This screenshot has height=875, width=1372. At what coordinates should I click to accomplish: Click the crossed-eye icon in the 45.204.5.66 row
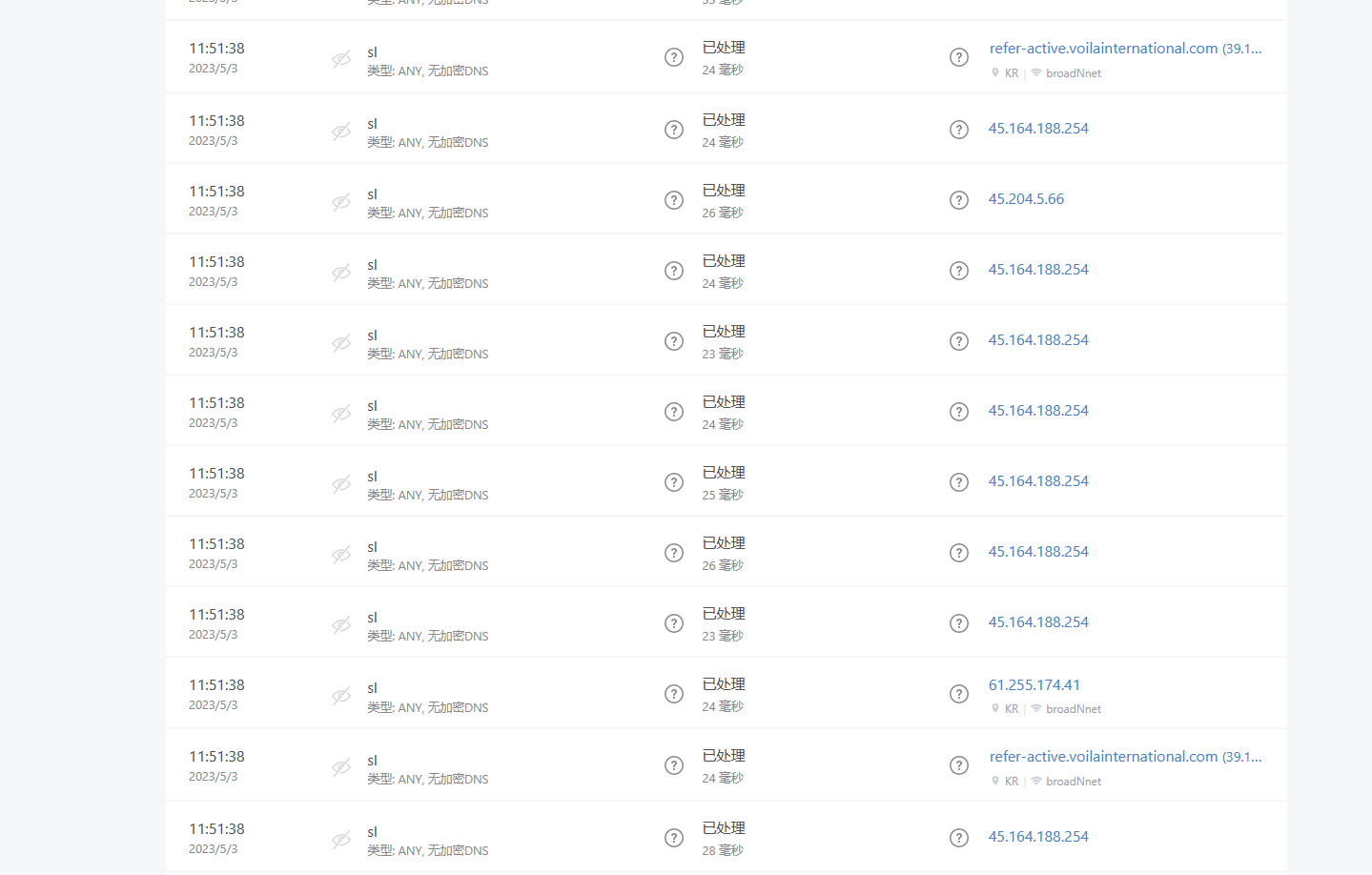(x=341, y=202)
